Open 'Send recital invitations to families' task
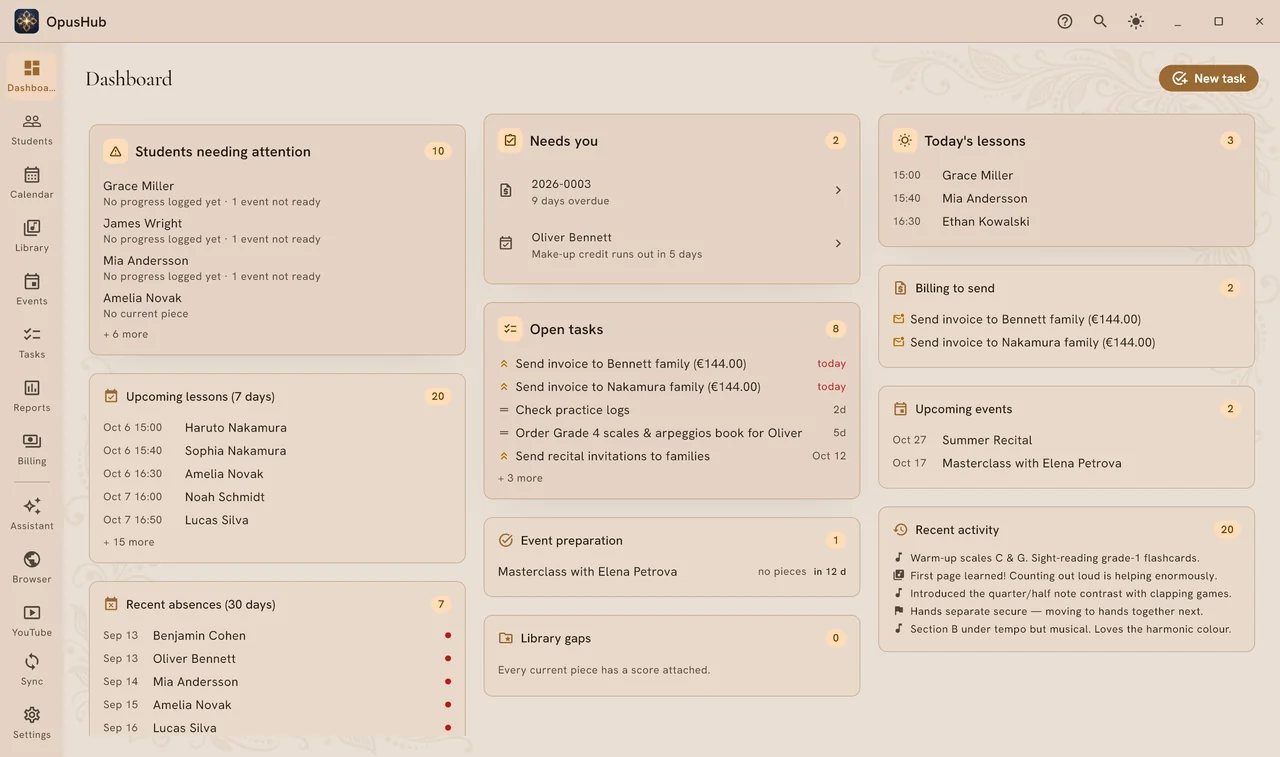This screenshot has height=757, width=1280. 672,456
